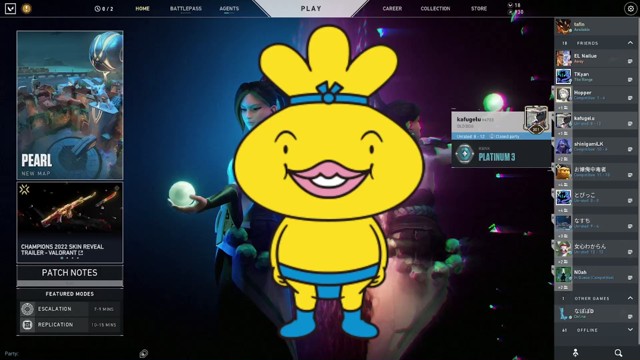
Task: Open chat with Hopper
Action: 630,98
